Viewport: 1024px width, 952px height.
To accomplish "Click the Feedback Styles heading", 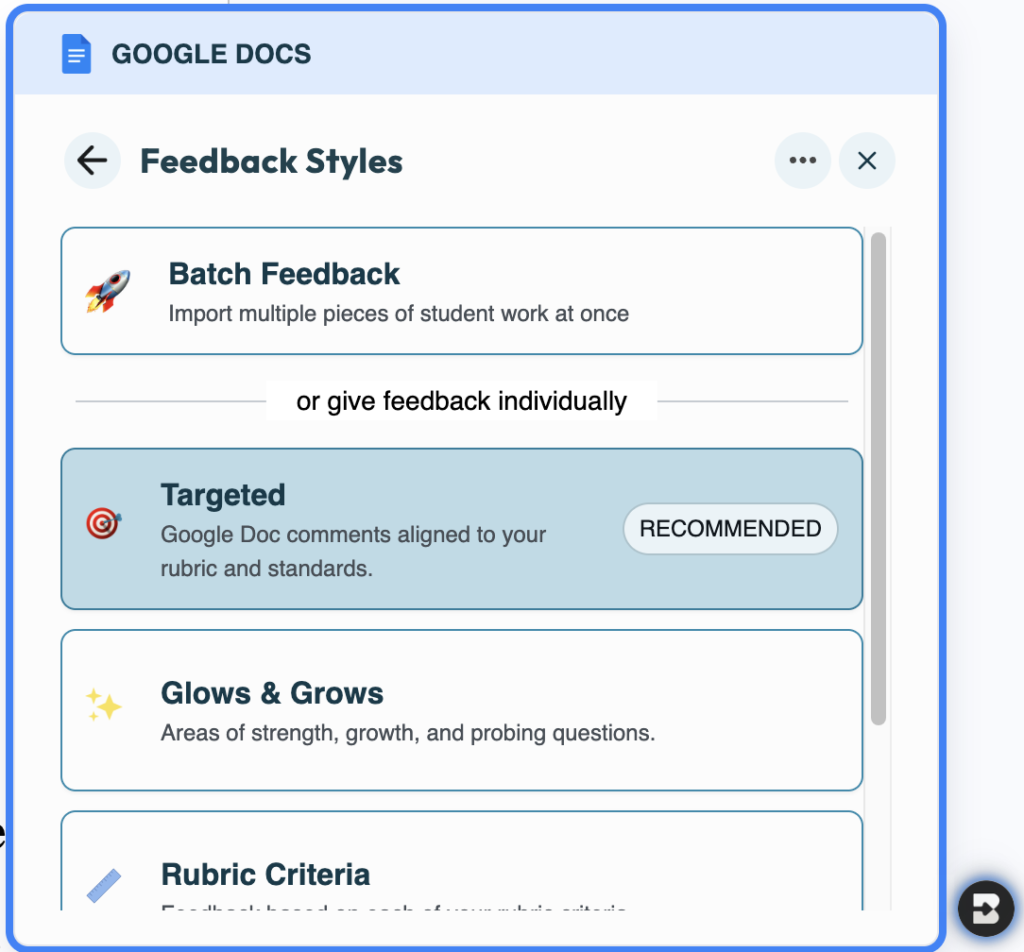I will click(271, 160).
